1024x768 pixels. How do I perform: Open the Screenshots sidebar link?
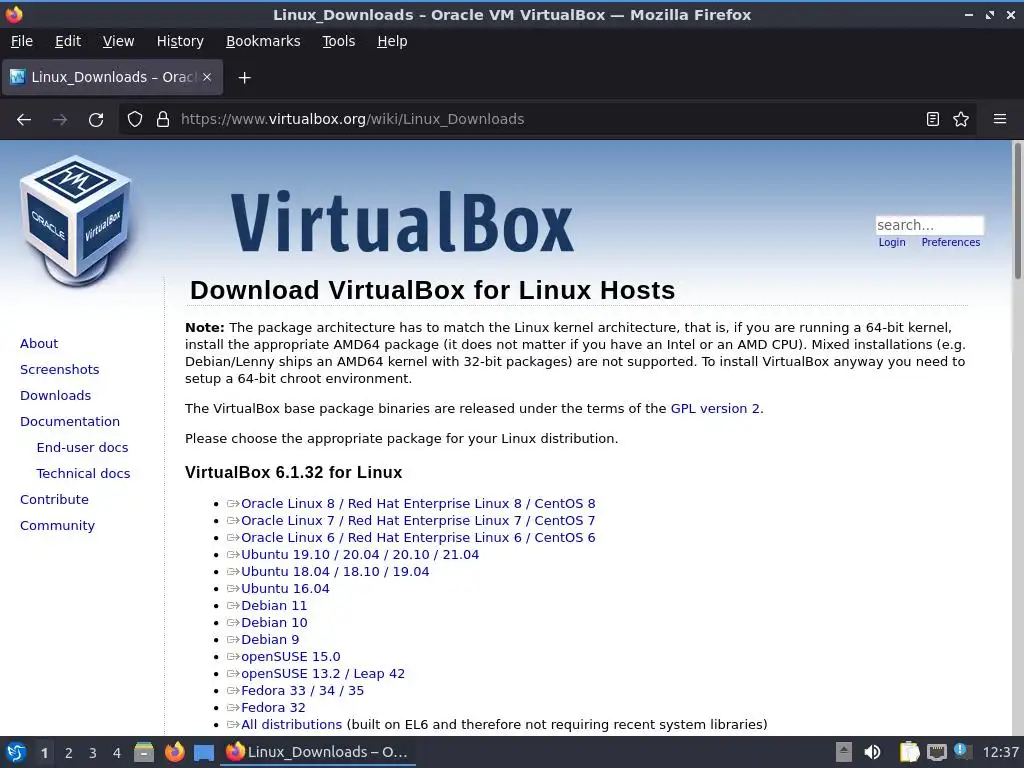[x=59, y=370]
